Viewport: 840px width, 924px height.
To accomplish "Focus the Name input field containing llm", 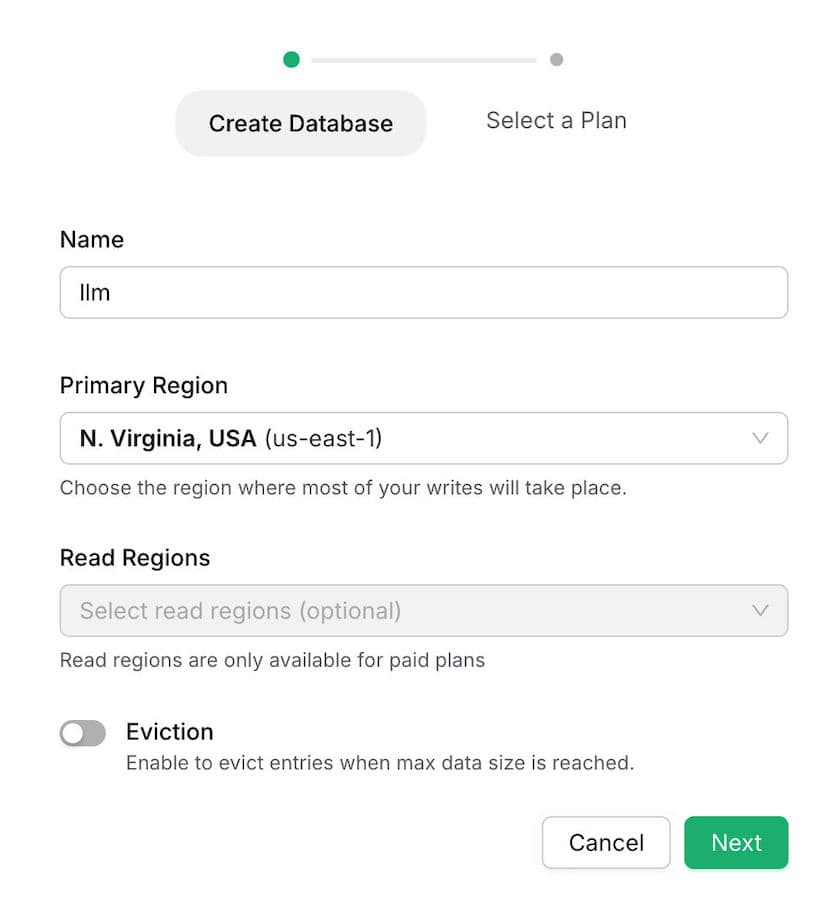I will coord(423,293).
